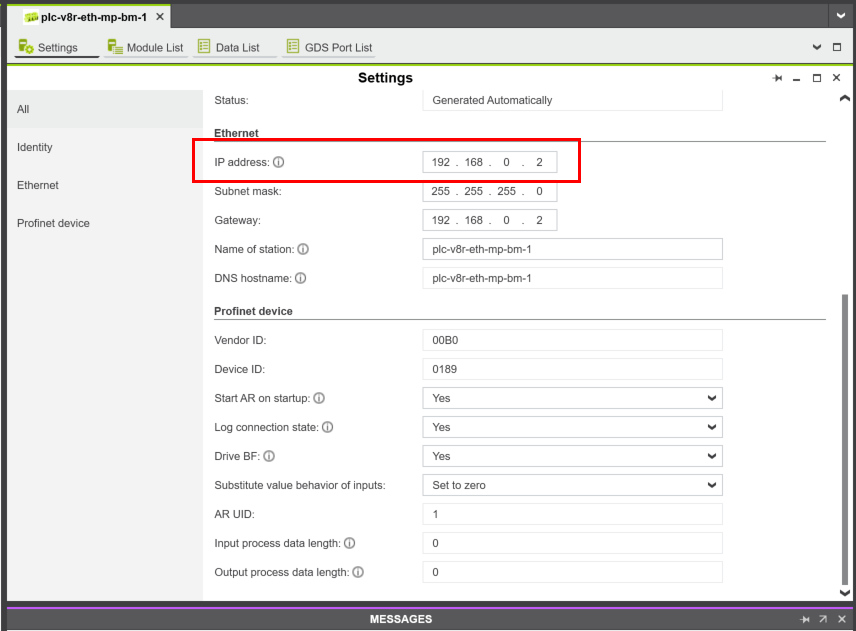The image size is (856, 631).
Task: Click info icon beside Input process data length
Action: pyautogui.click(x=349, y=543)
